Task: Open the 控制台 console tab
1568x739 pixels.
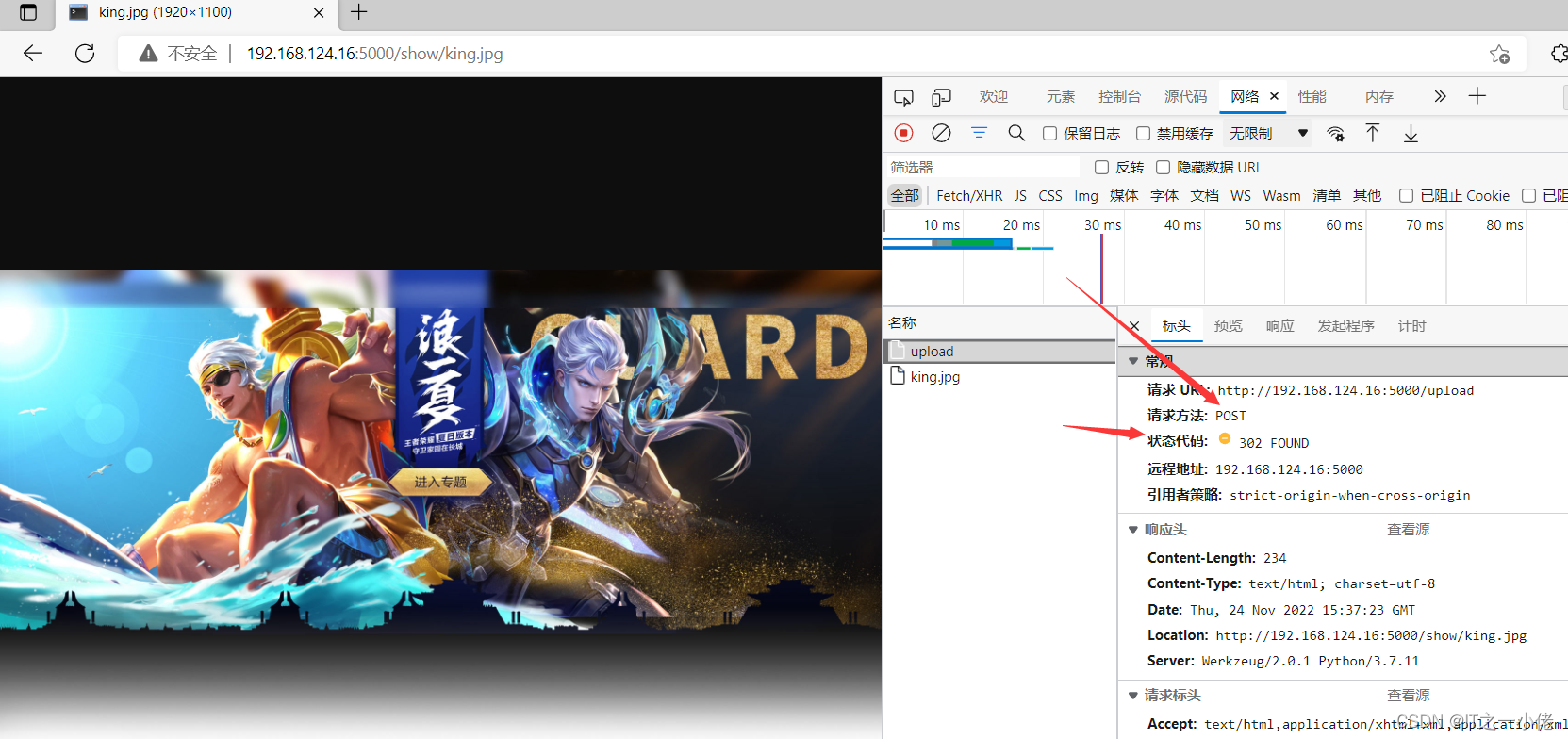Action: tap(1120, 97)
